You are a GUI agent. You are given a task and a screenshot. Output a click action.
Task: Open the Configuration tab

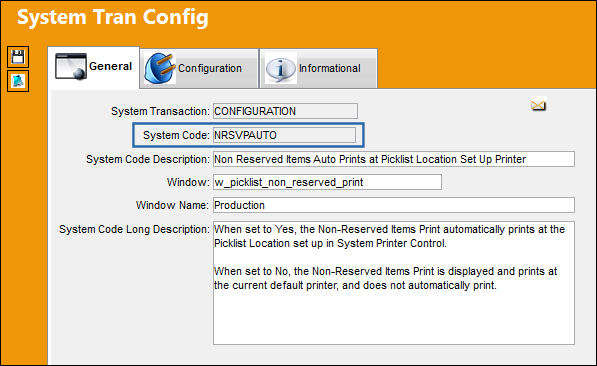tap(199, 69)
